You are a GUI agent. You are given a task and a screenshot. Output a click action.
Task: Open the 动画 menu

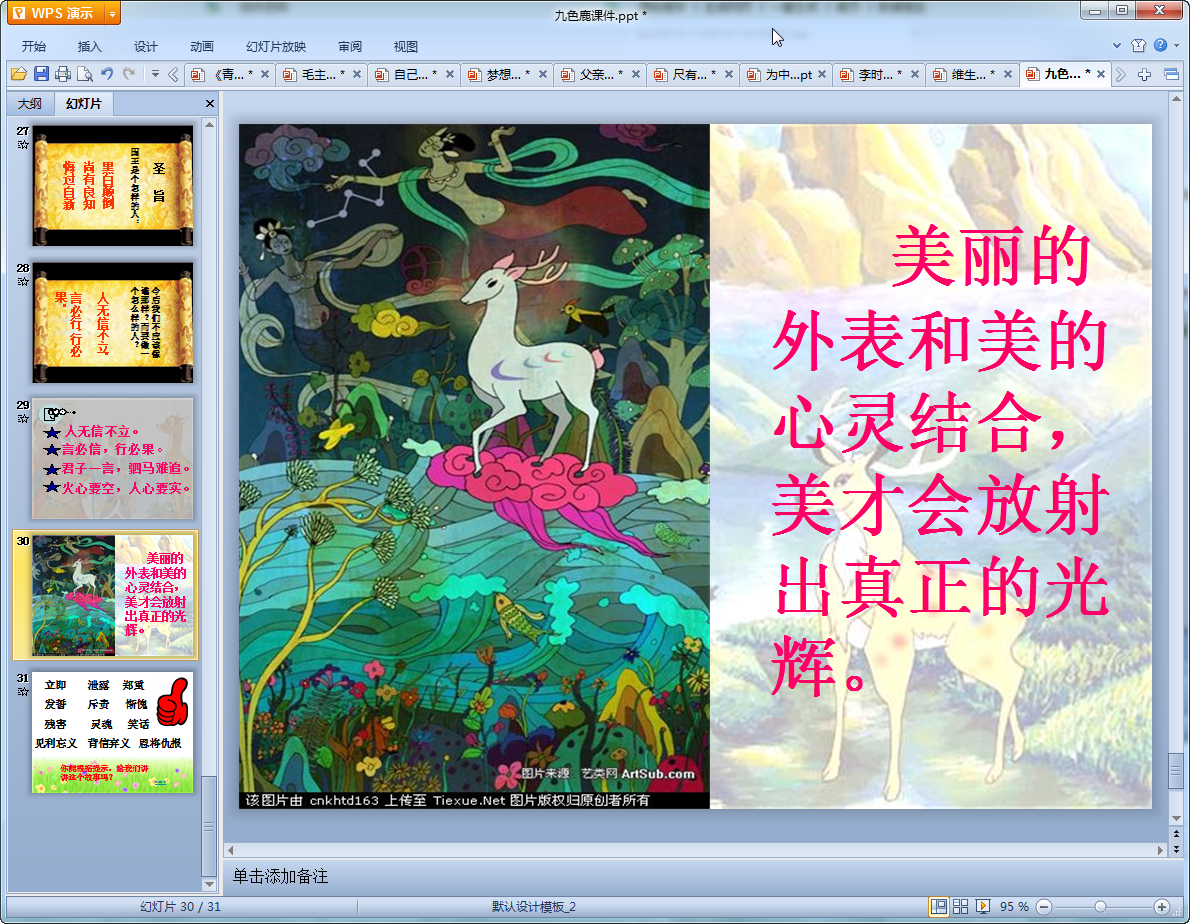pyautogui.click(x=202, y=46)
